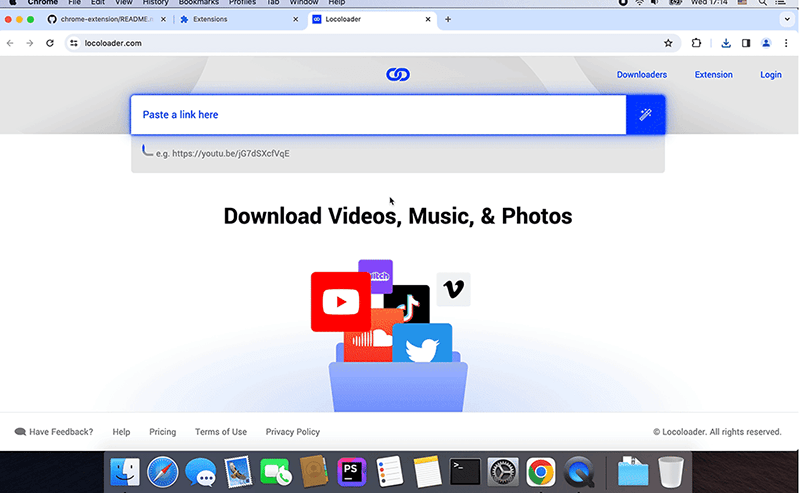Open Messages from the dock
This screenshot has height=493, width=800.
pyautogui.click(x=201, y=473)
